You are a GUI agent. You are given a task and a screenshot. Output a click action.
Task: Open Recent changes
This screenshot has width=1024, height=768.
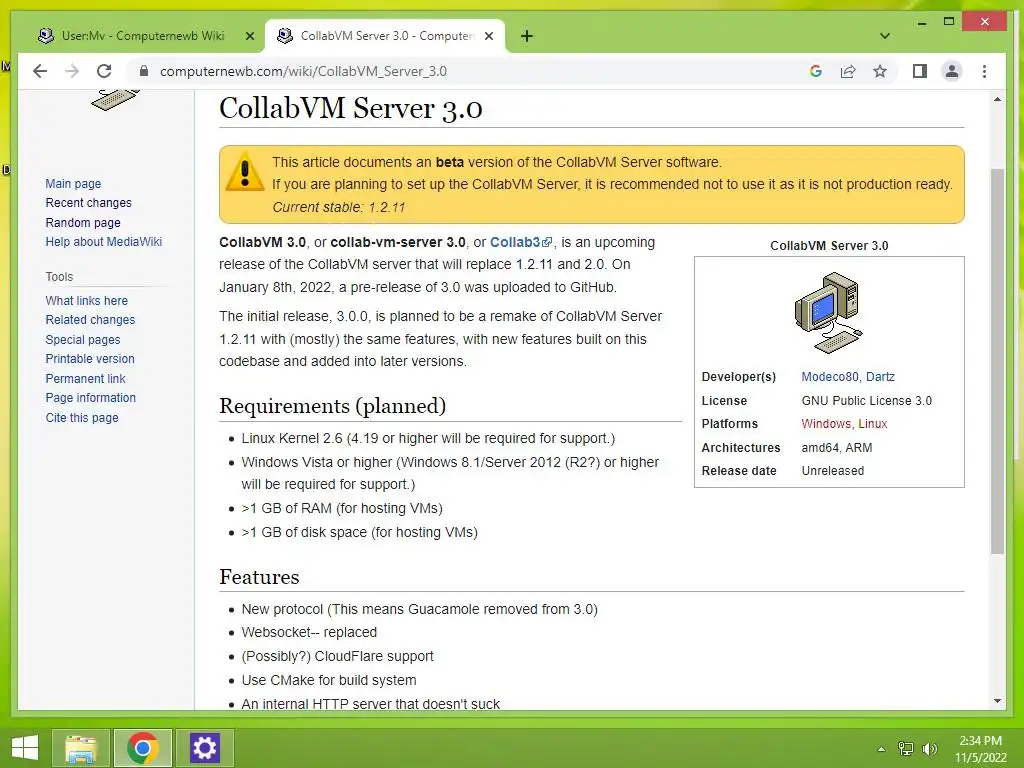(x=88, y=202)
